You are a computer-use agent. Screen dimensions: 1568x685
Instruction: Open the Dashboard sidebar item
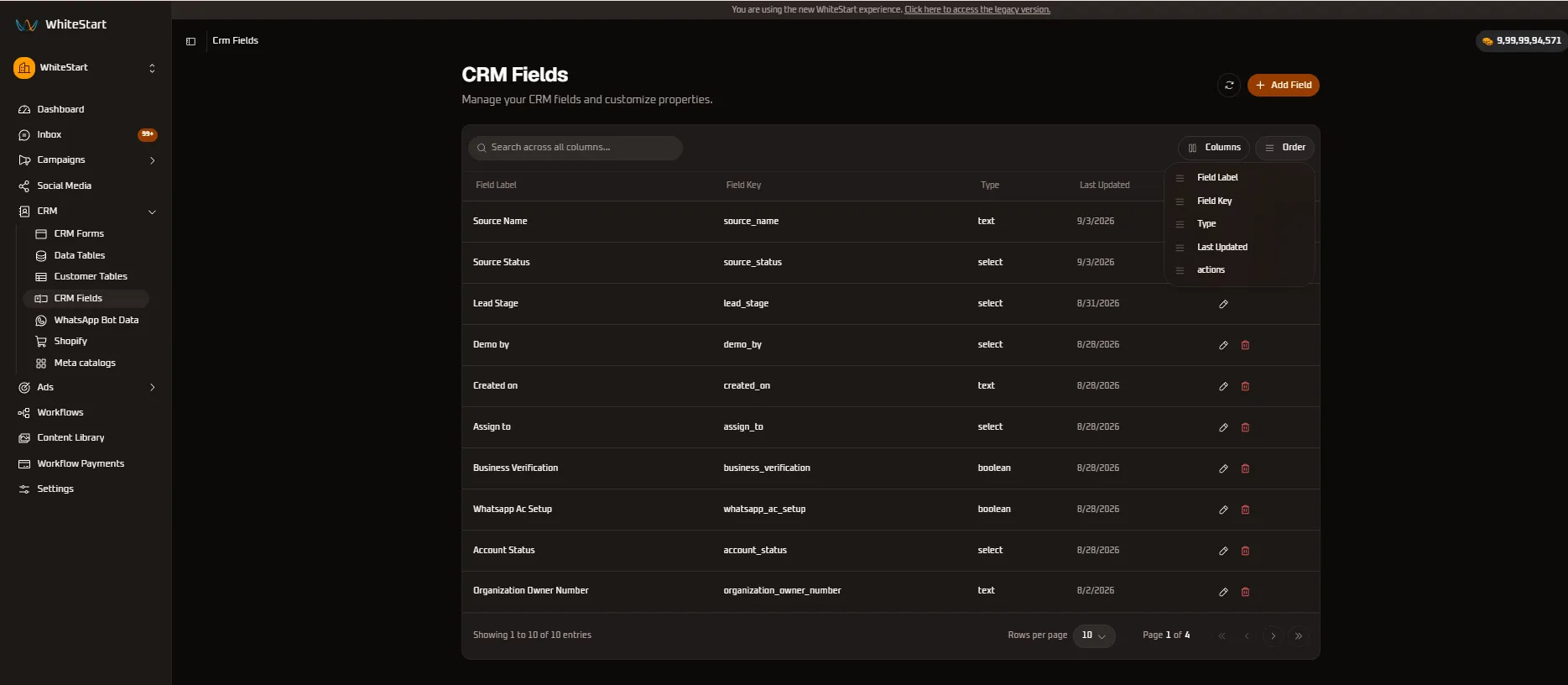(x=60, y=109)
